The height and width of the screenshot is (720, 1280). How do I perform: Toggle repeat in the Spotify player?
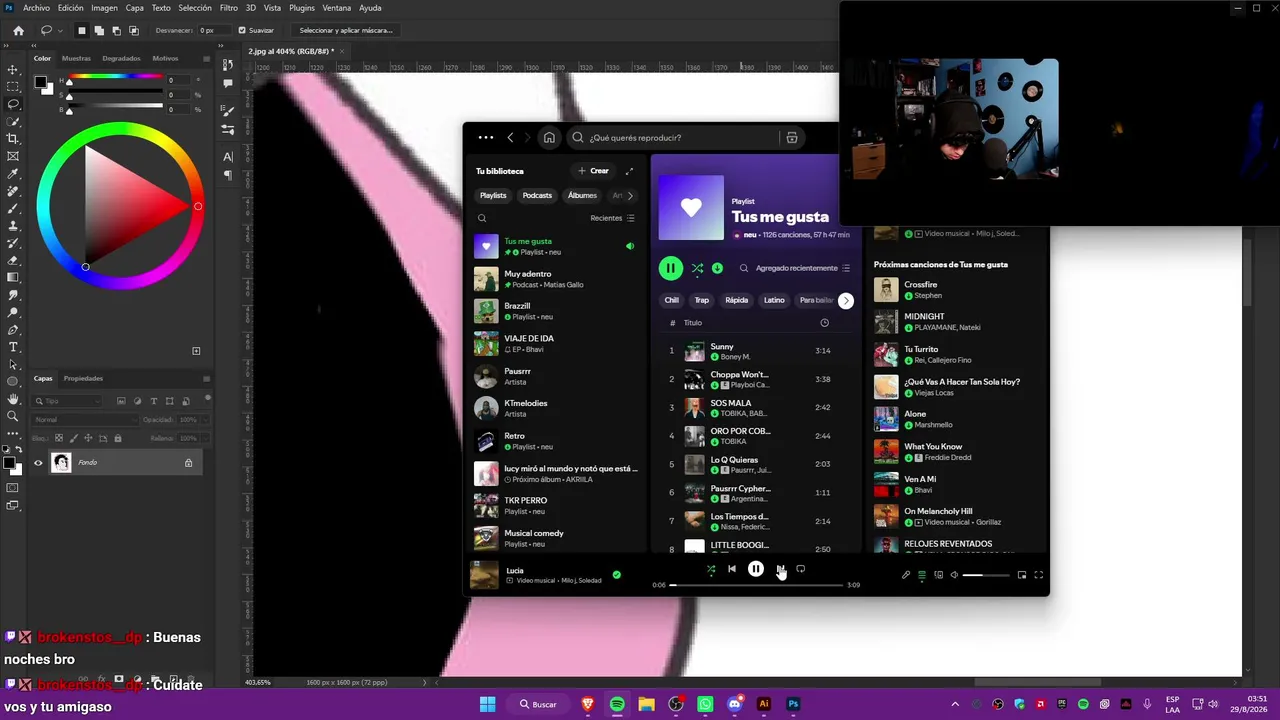[800, 569]
